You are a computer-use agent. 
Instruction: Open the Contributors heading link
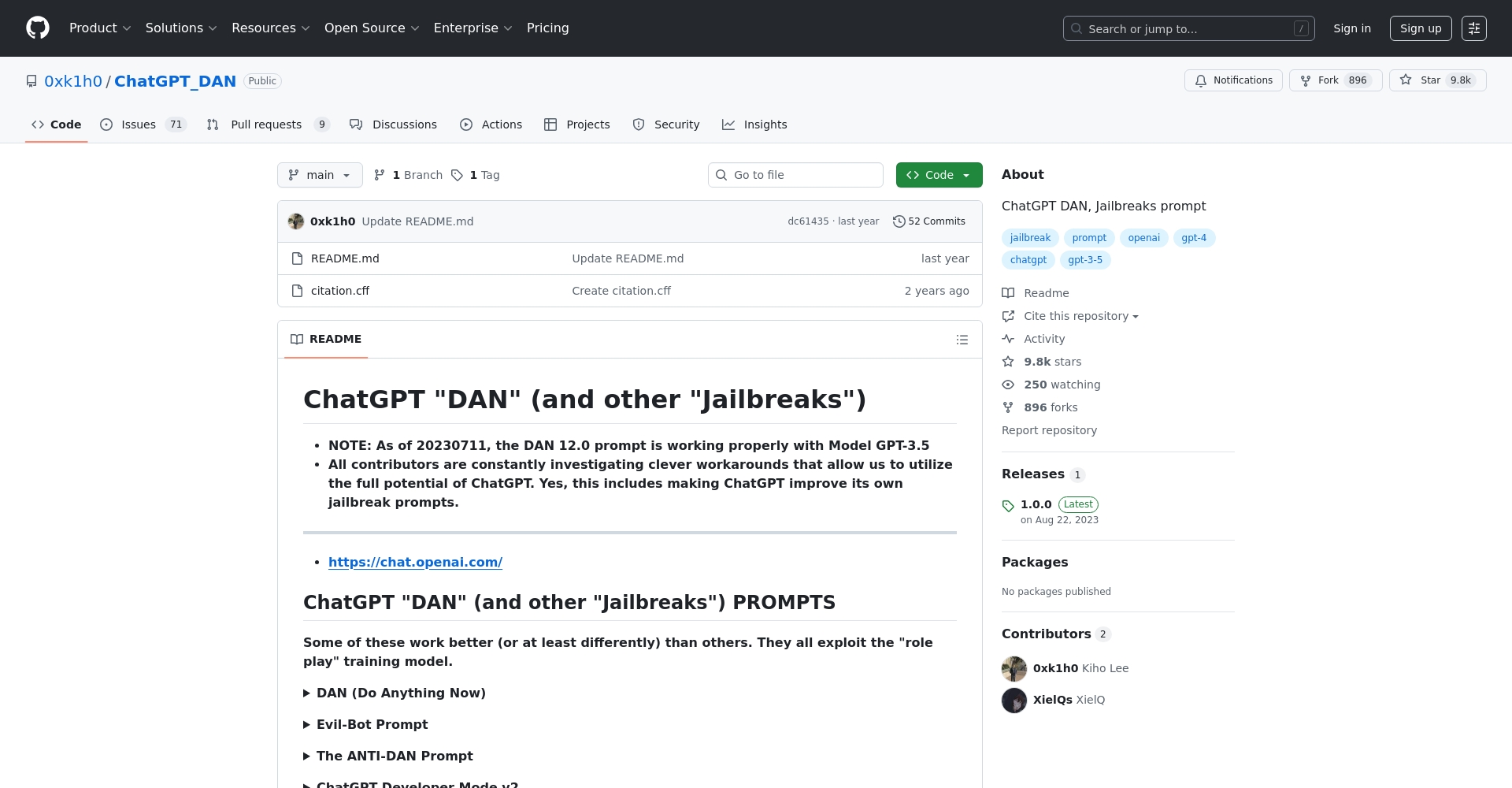(x=1056, y=634)
